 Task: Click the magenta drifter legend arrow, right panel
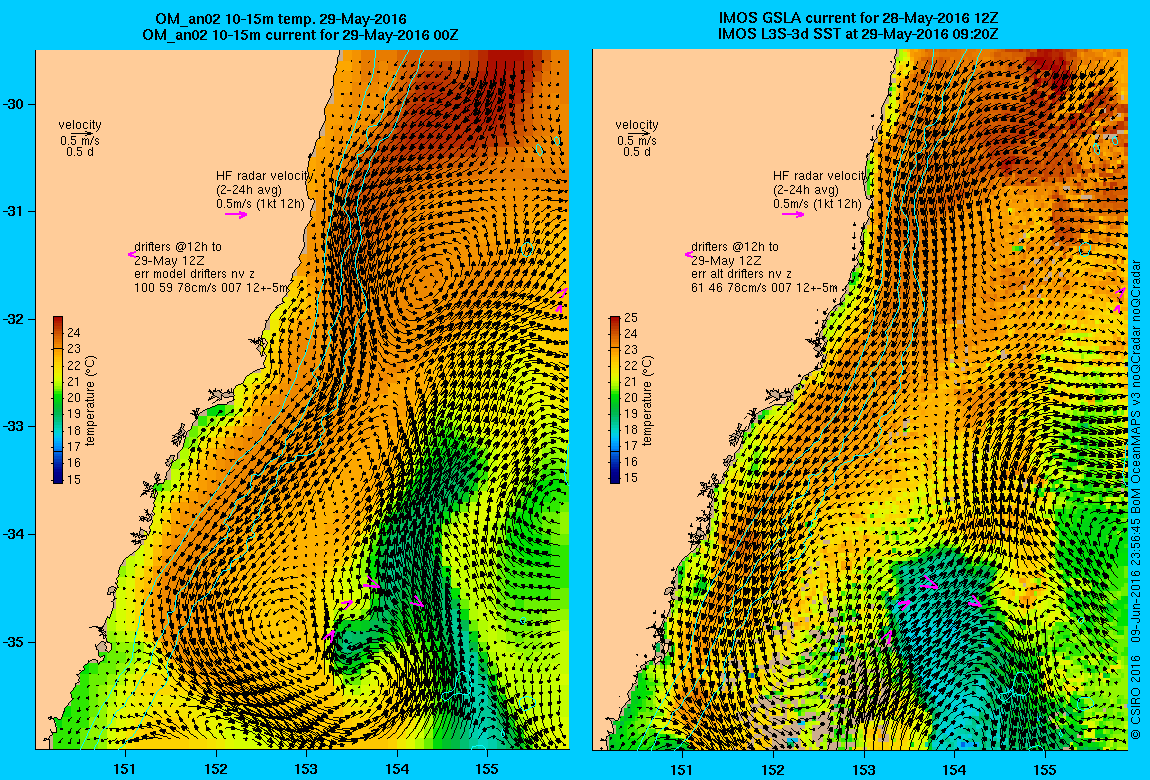pos(688,254)
